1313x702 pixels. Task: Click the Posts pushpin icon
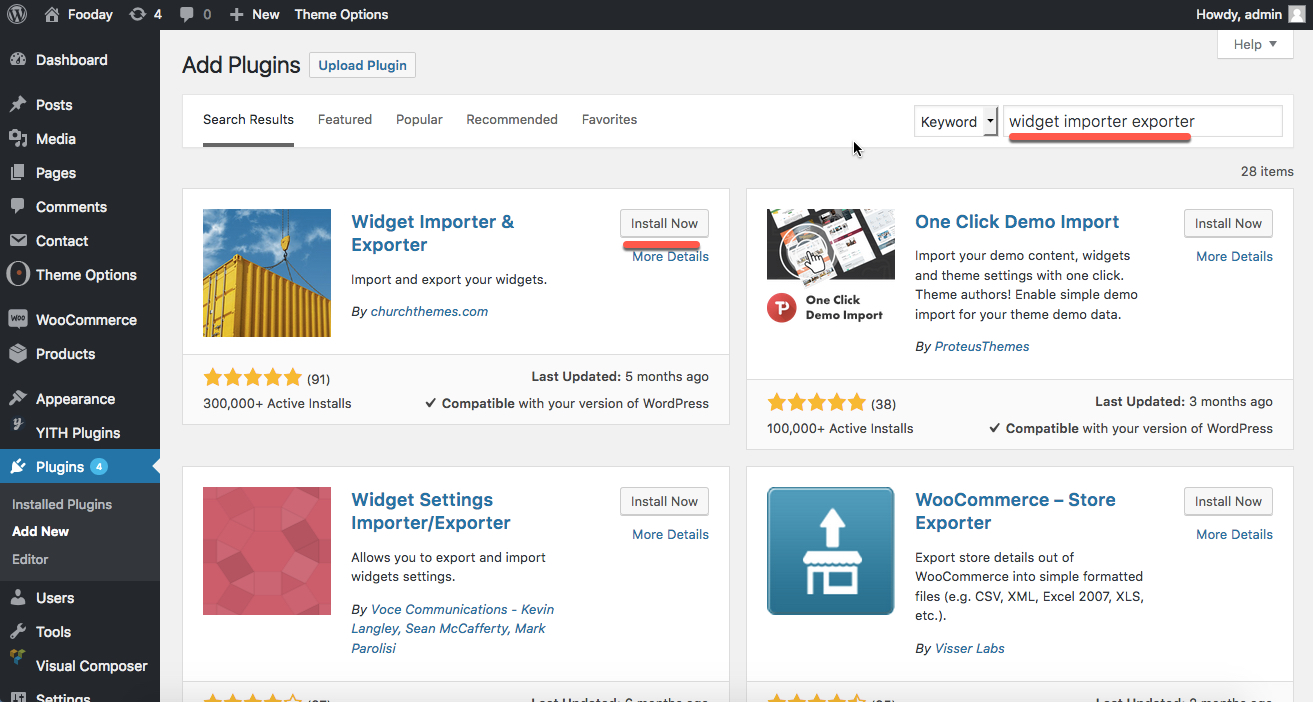(x=17, y=105)
